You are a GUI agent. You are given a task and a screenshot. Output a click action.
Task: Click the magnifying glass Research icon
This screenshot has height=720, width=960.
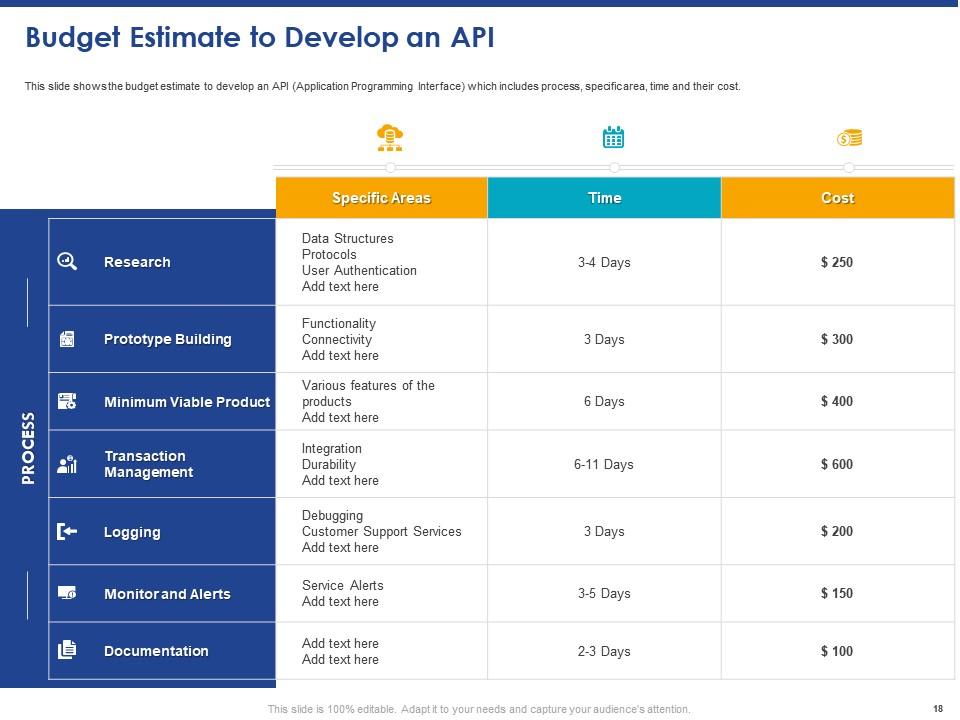[x=67, y=261]
